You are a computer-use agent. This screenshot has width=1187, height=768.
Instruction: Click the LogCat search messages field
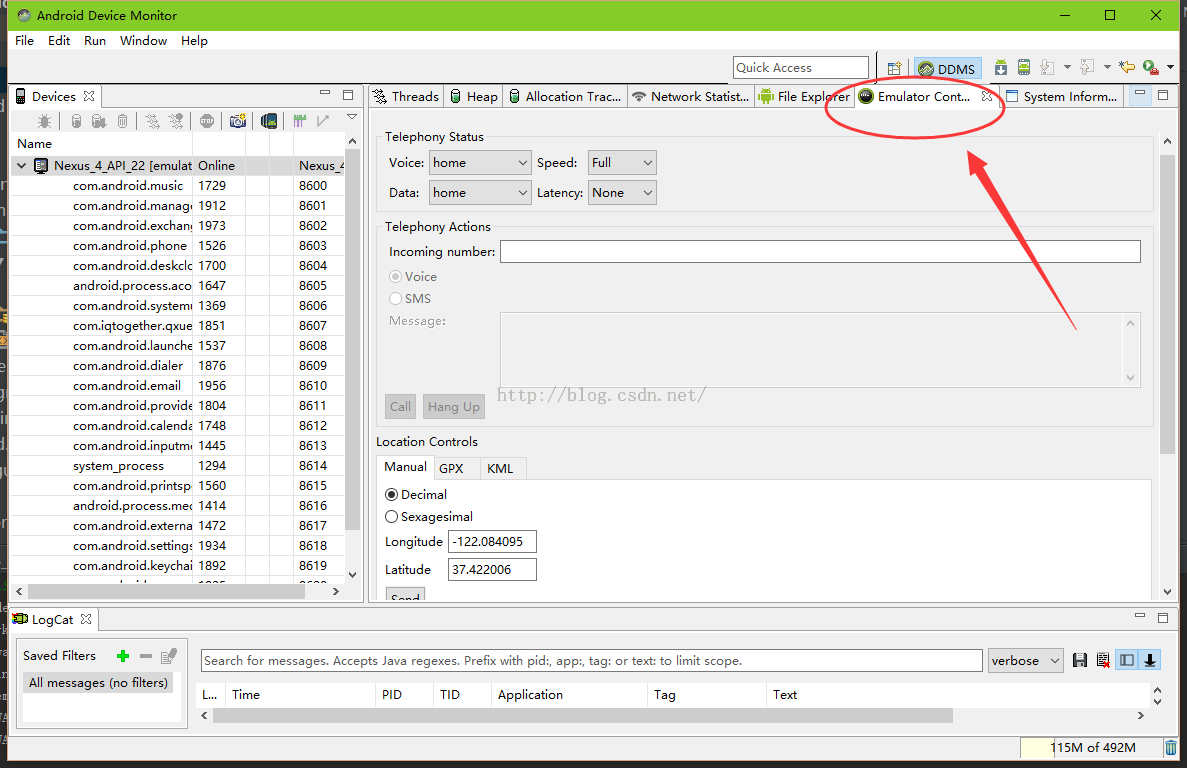coord(592,661)
